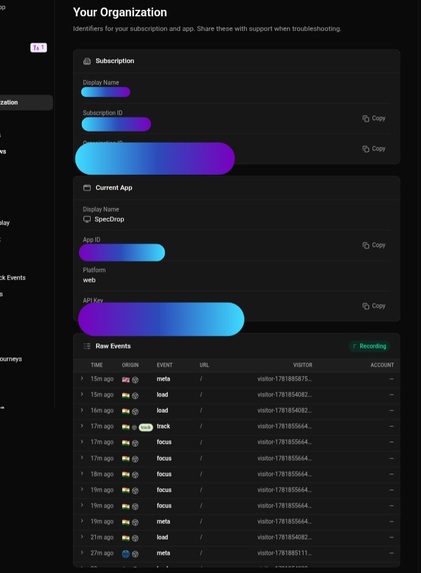This screenshot has width=421, height=573.
Task: Click the URL column header
Action: click(x=204, y=365)
